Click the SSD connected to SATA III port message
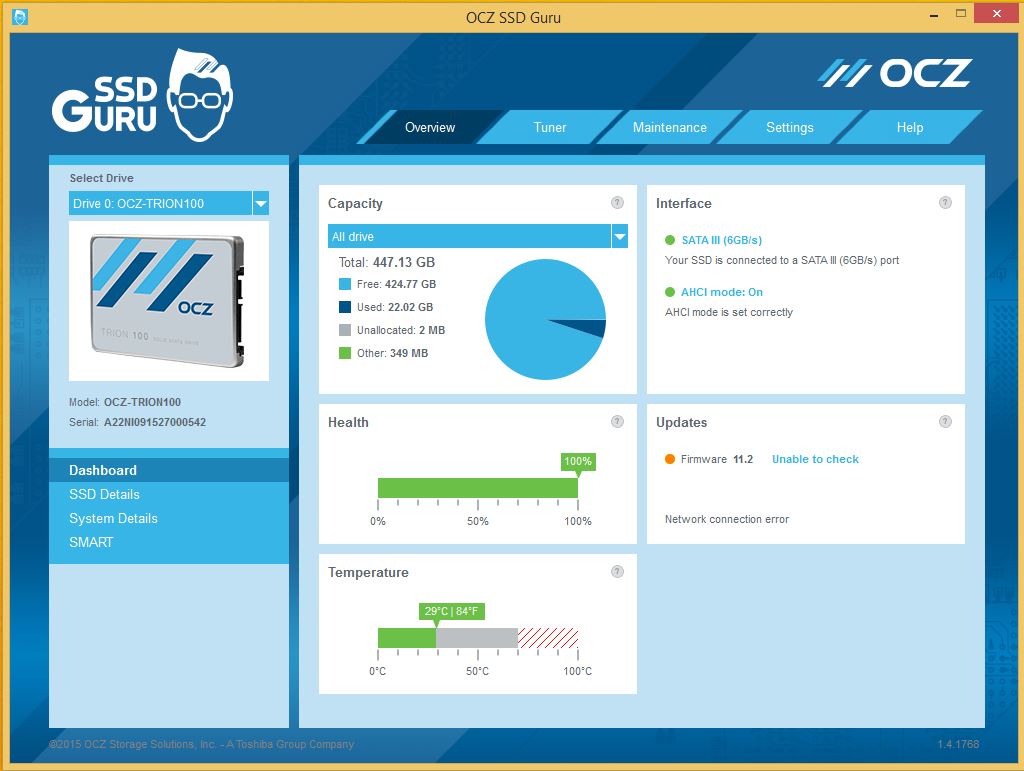Viewport: 1024px width, 771px height. [782, 260]
